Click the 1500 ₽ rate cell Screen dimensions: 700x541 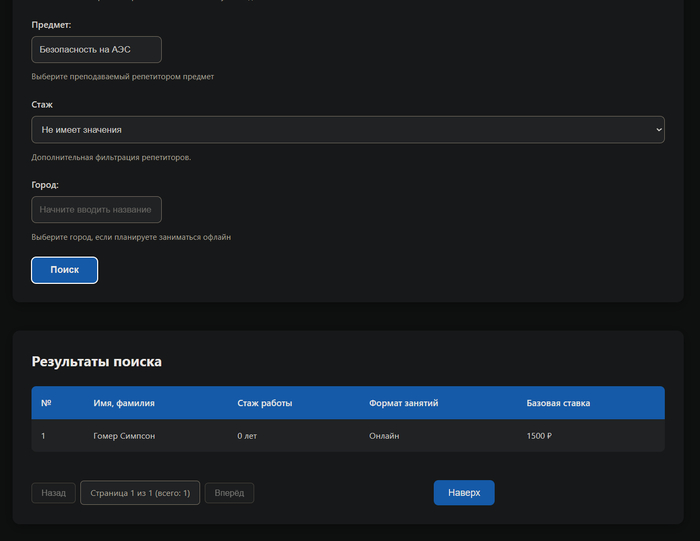tap(539, 436)
